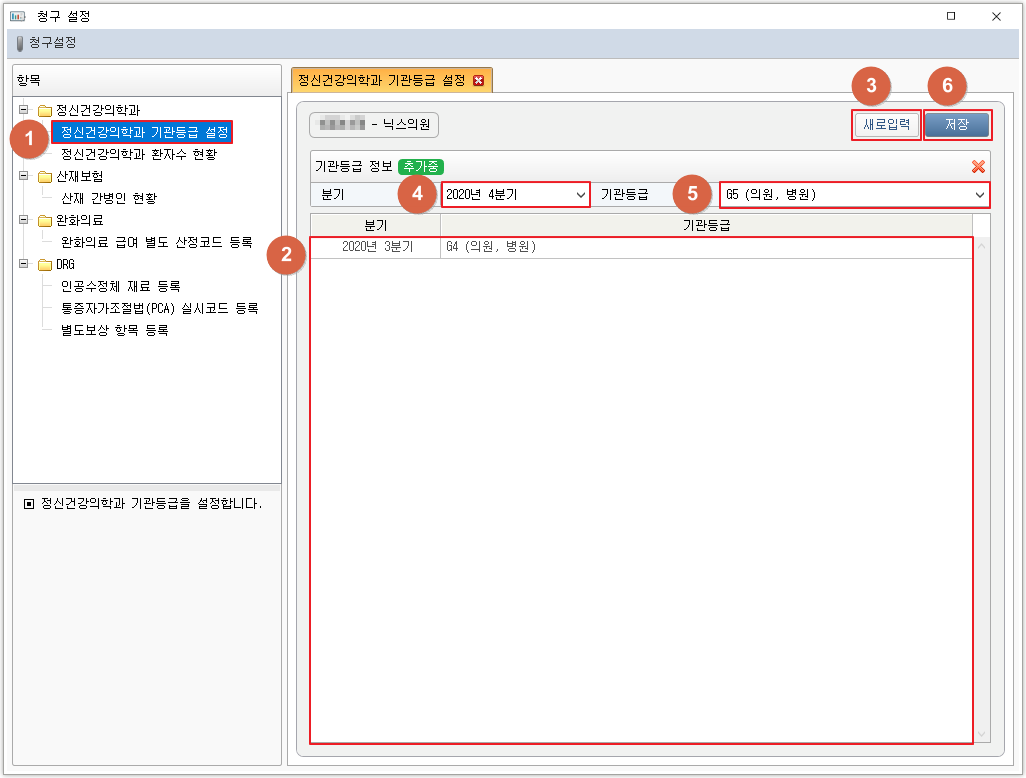
Task: Open the 분기 quarter dropdown
Action: (x=580, y=194)
